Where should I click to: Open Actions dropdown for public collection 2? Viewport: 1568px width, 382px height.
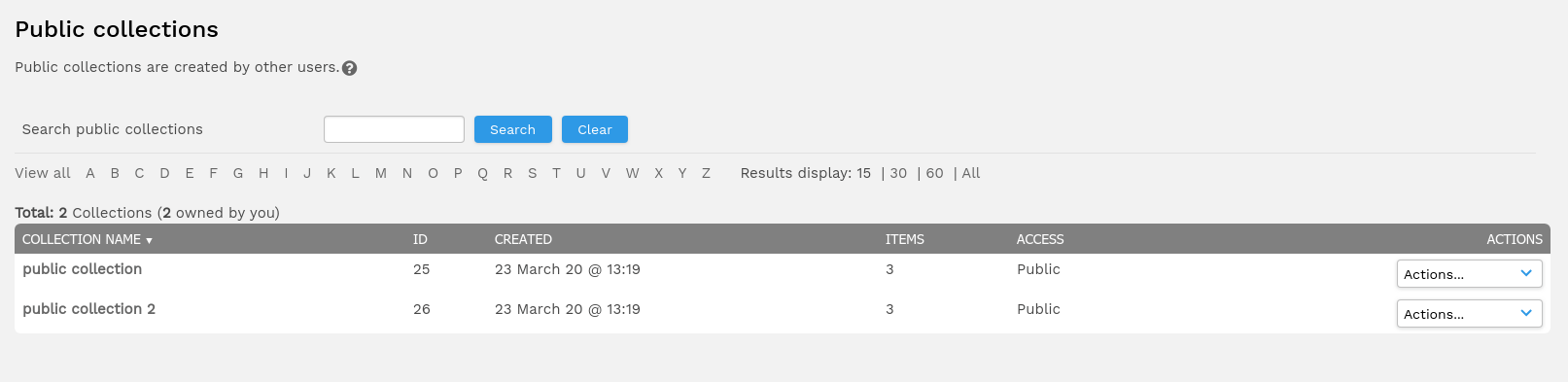(x=1469, y=314)
